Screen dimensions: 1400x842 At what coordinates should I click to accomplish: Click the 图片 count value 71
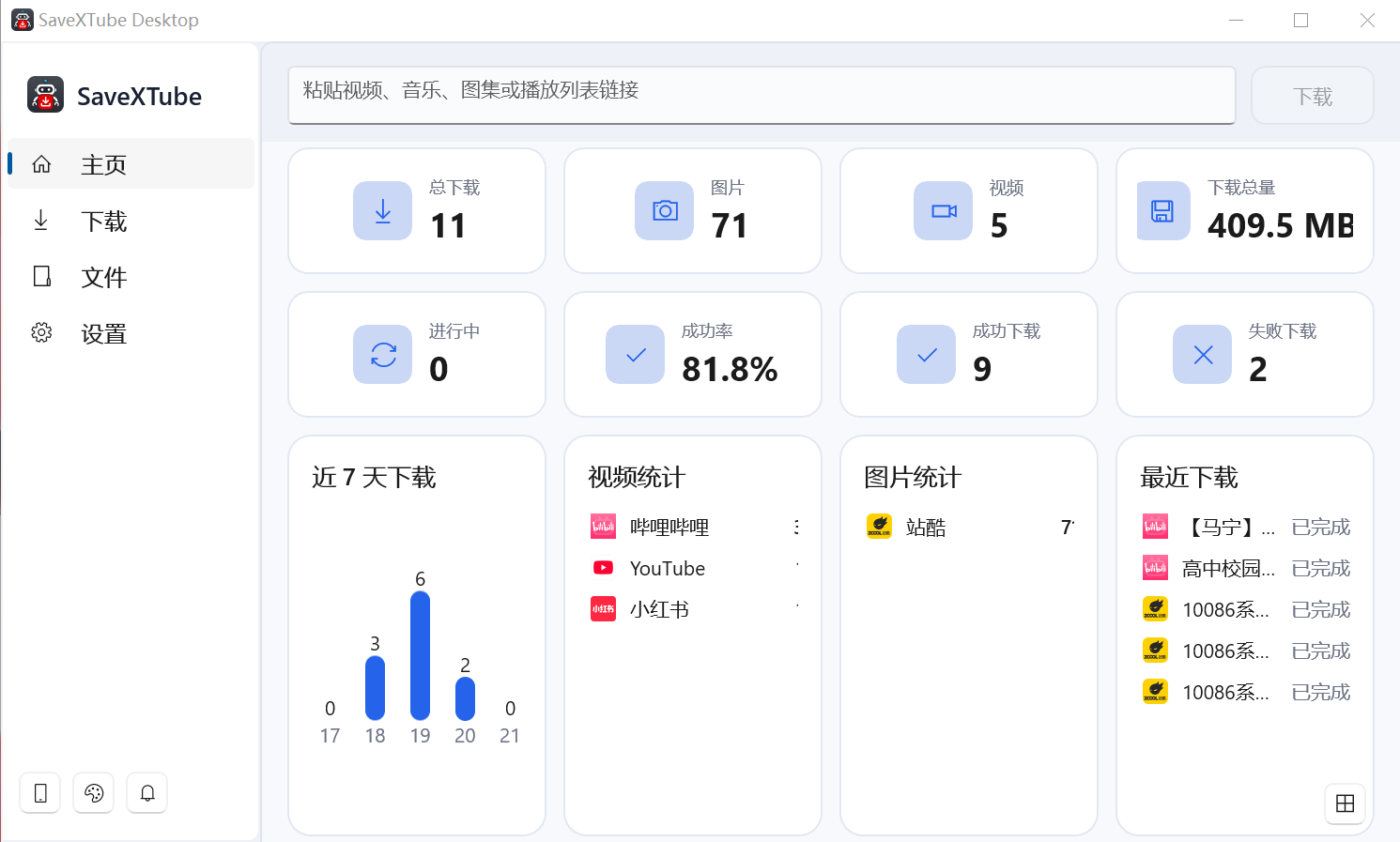pos(730,225)
